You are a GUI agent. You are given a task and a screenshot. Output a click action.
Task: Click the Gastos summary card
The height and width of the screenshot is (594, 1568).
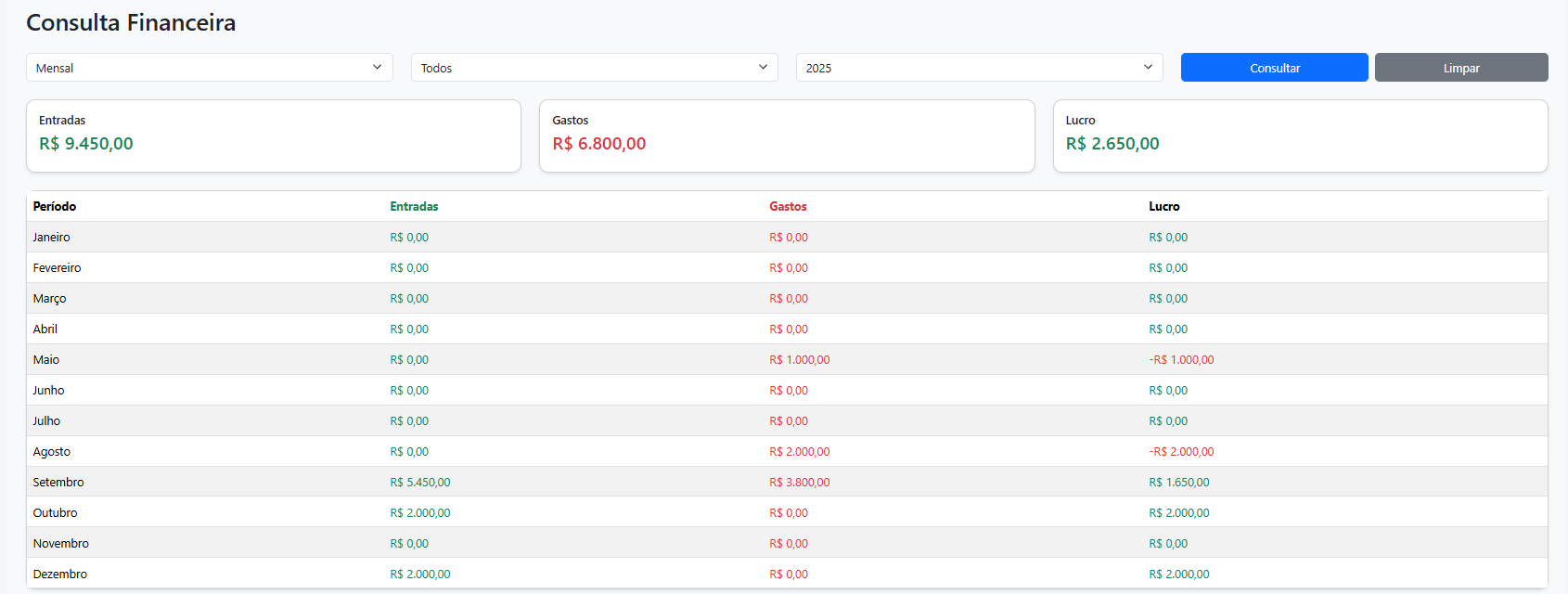786,136
